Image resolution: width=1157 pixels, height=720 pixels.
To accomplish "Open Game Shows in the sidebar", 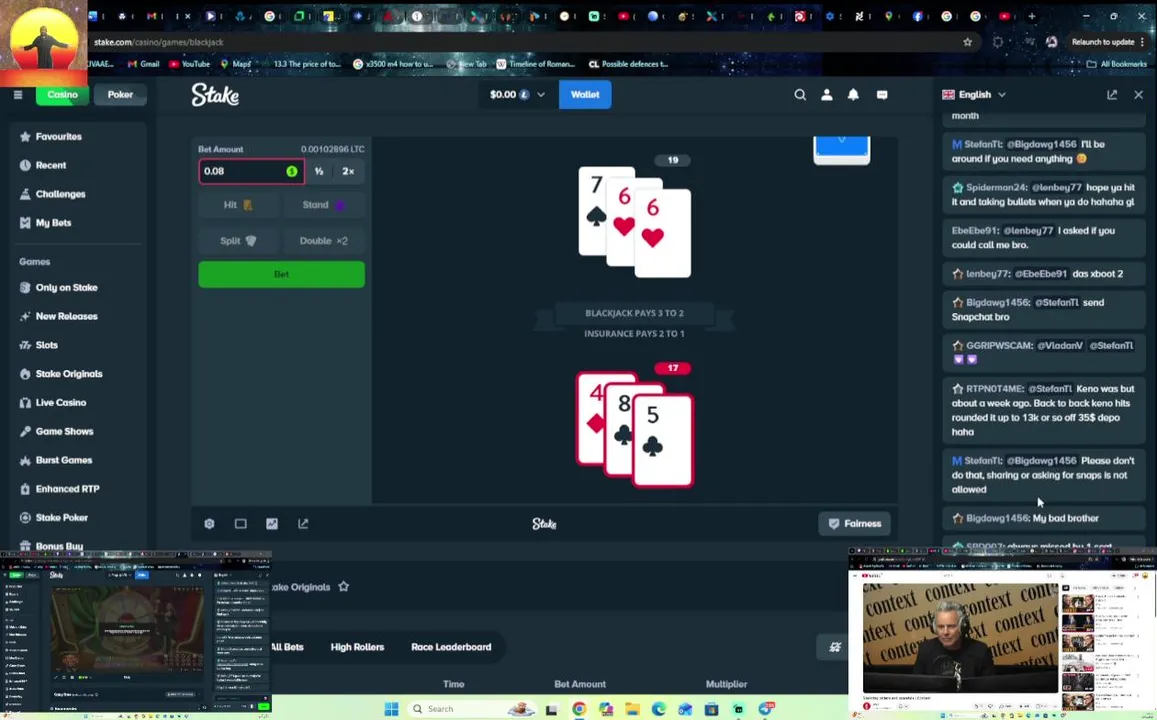I will point(77,432).
